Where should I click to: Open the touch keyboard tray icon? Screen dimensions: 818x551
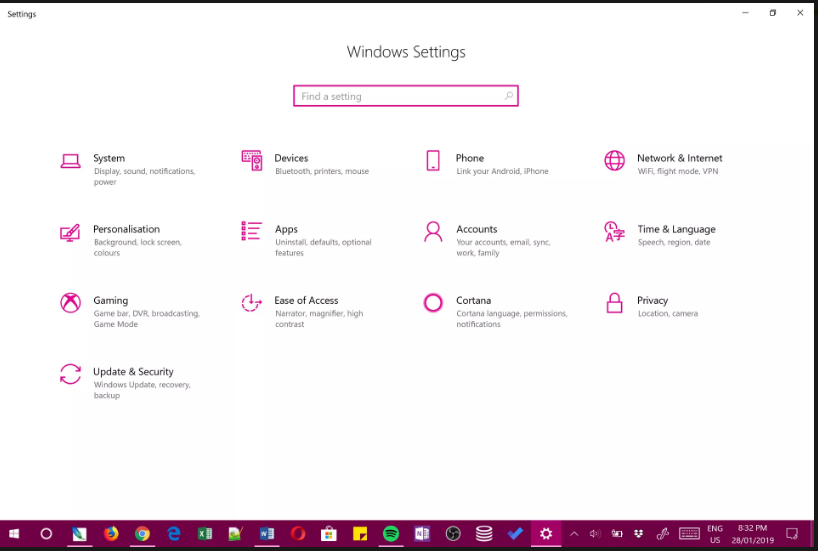[689, 534]
